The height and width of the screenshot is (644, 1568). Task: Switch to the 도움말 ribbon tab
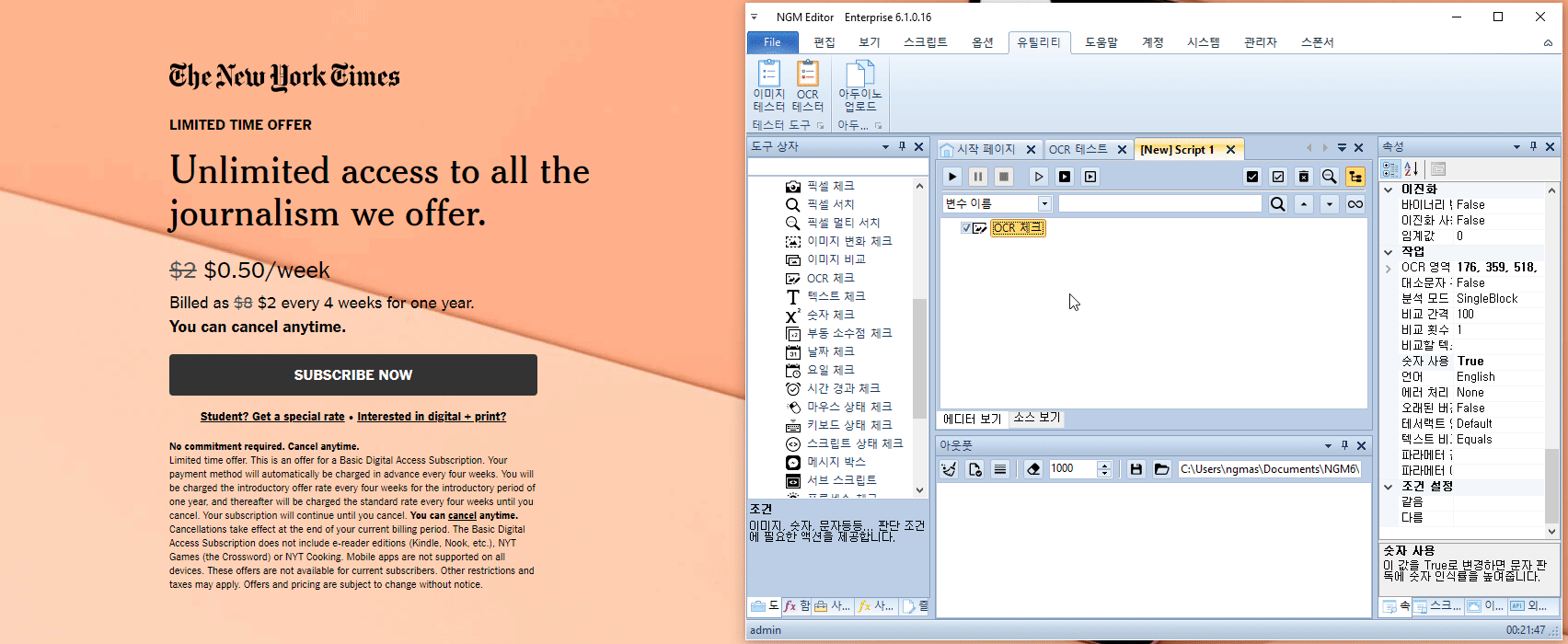coord(1101,42)
